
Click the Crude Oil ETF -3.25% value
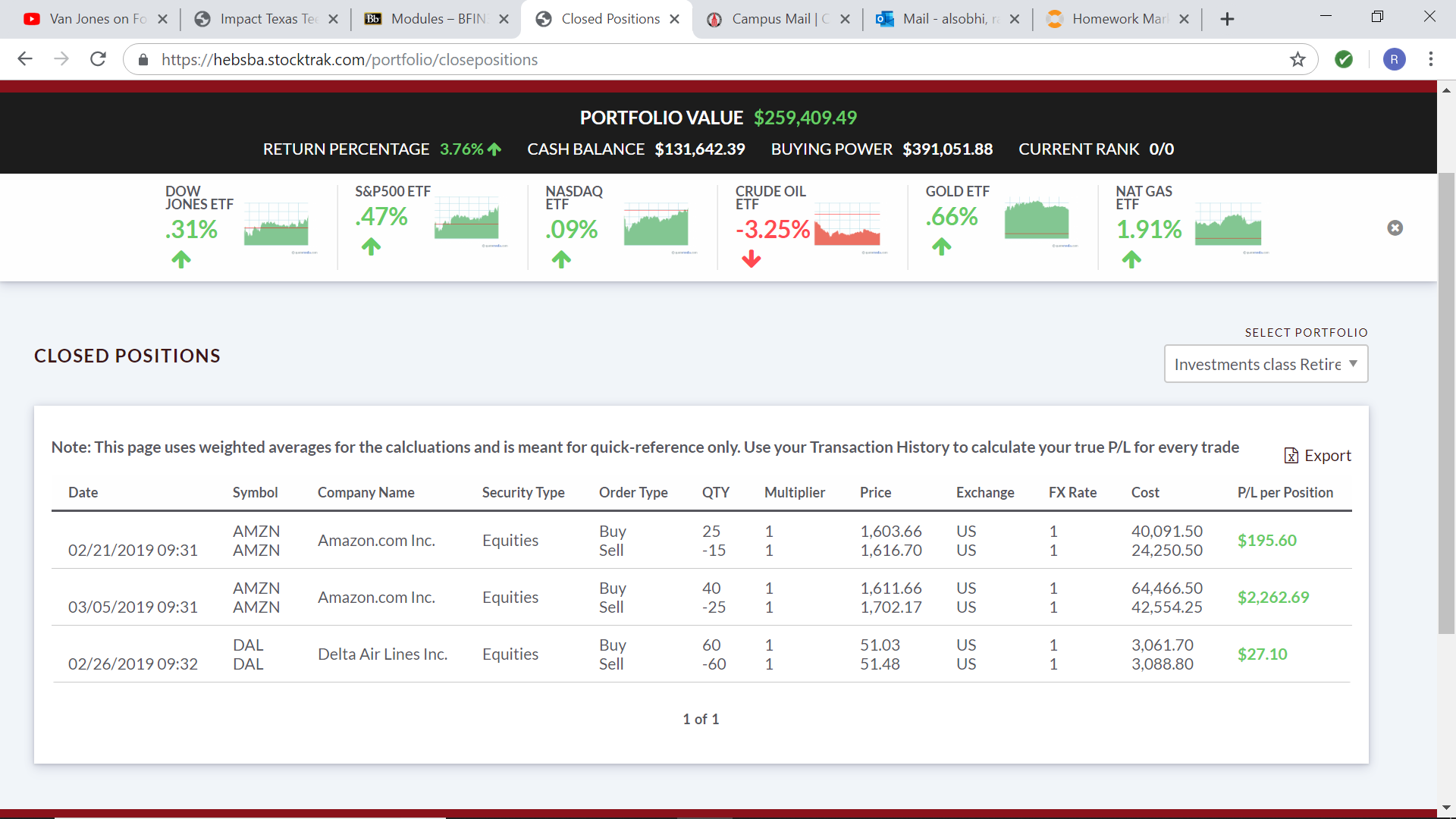773,229
